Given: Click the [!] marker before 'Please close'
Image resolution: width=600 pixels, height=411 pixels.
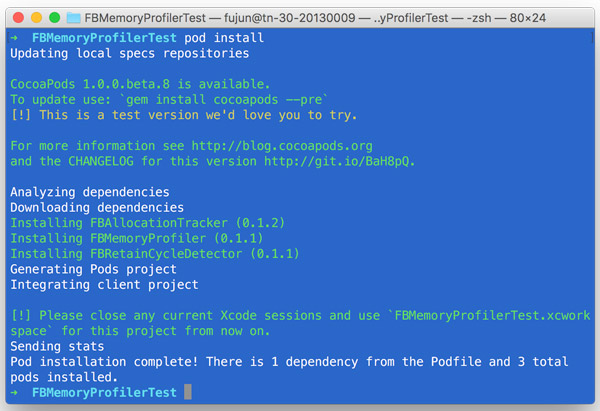Looking at the screenshot, I should pyautogui.click(x=21, y=316).
